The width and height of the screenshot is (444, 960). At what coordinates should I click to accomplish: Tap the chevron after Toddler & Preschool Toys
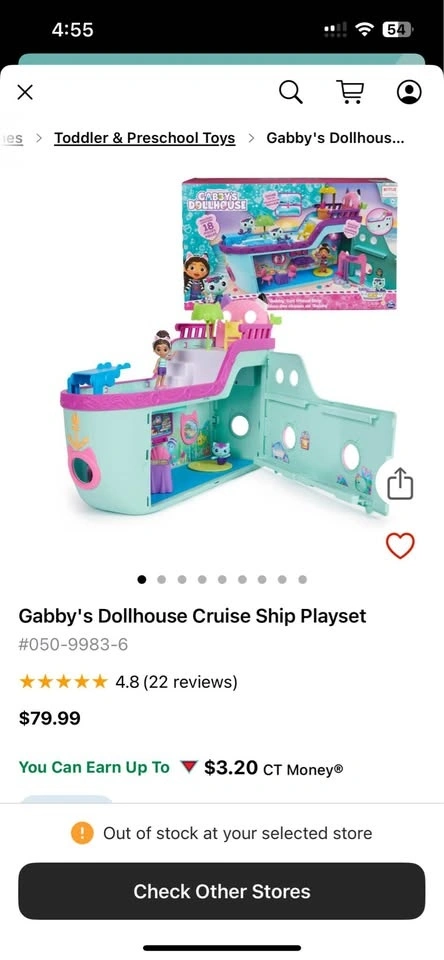click(251, 138)
